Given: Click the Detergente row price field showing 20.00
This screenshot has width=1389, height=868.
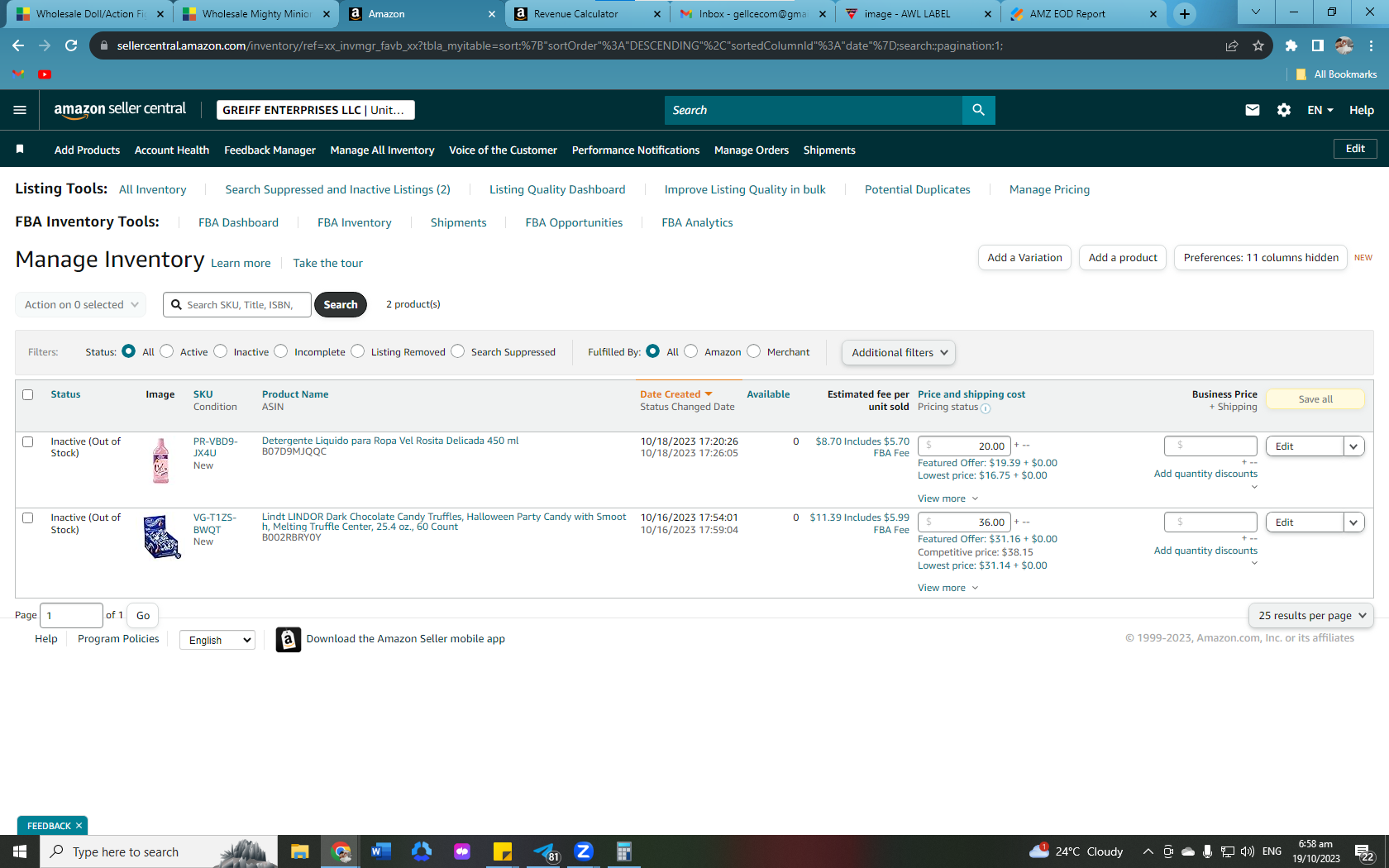Looking at the screenshot, I should point(963,446).
